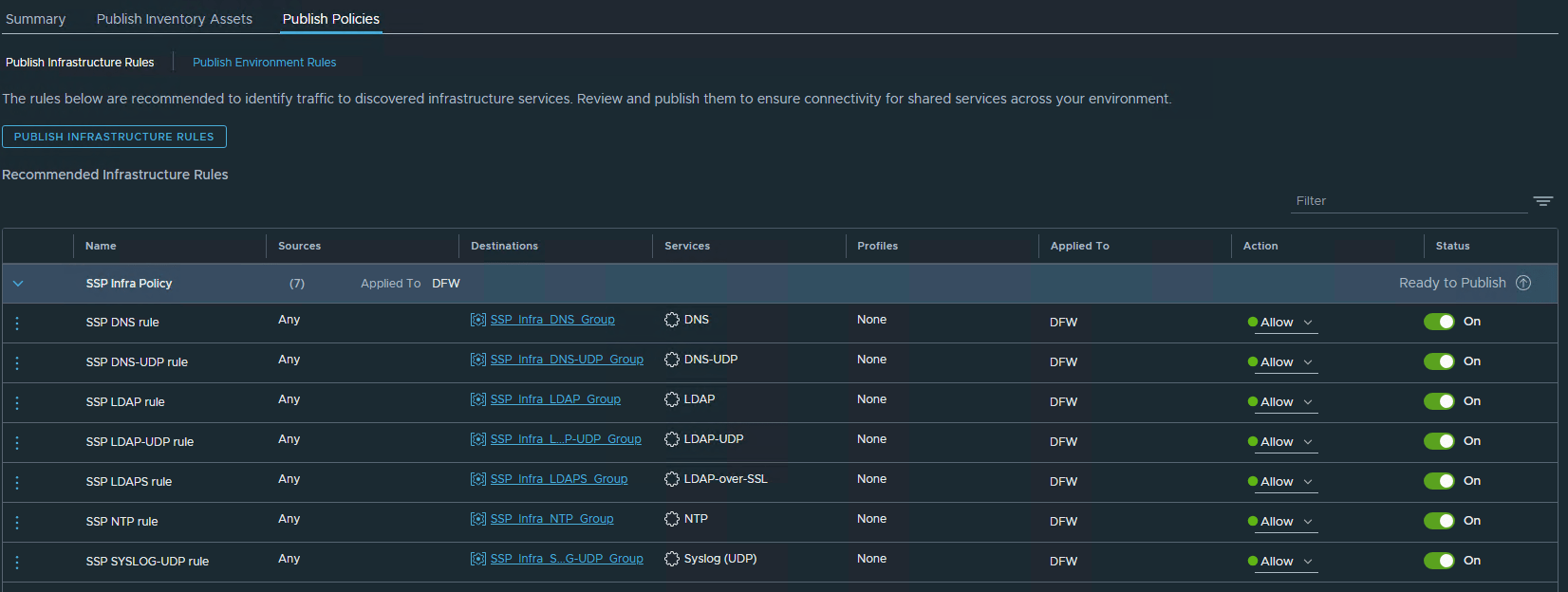Click the filter lines icon beside Filter field
The height and width of the screenshot is (592, 1568).
[x=1542, y=201]
